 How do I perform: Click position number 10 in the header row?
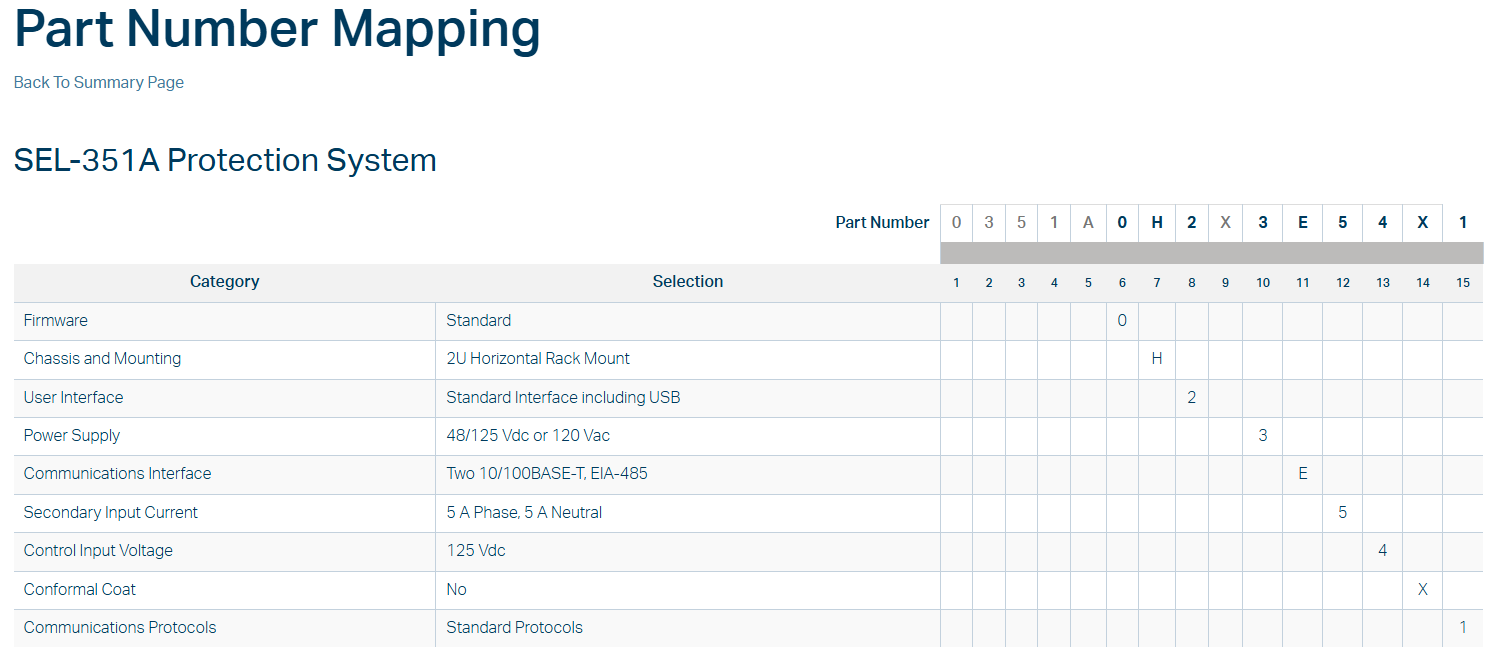[x=1263, y=283]
